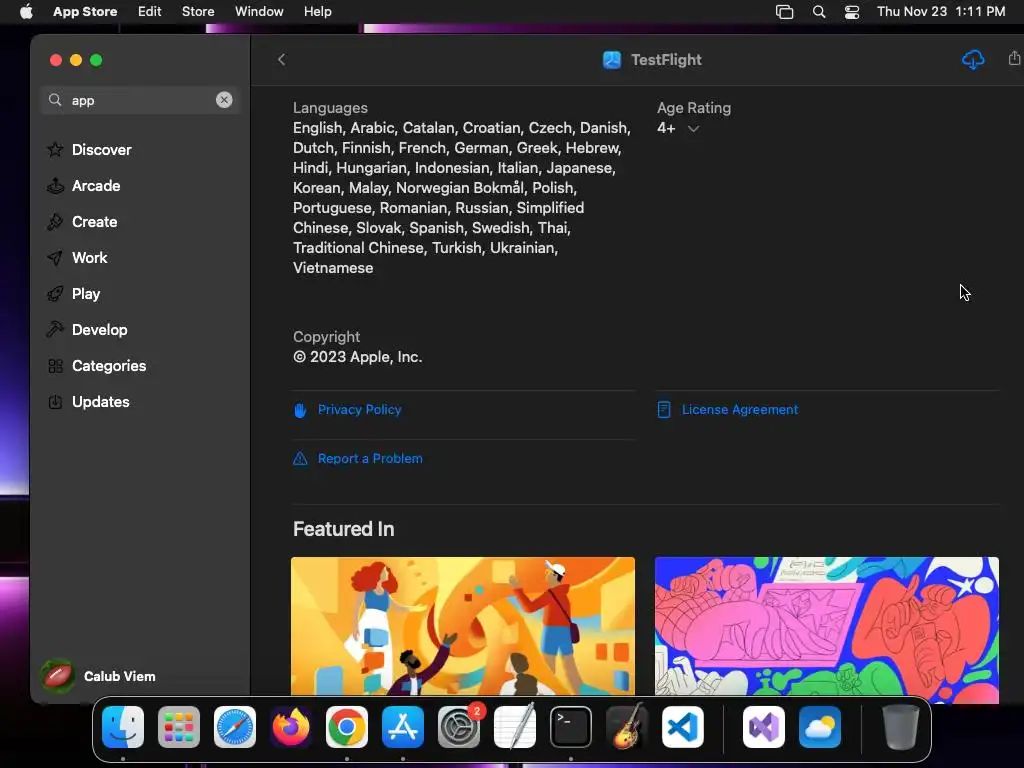Click the download from cloud icon

[x=972, y=60]
